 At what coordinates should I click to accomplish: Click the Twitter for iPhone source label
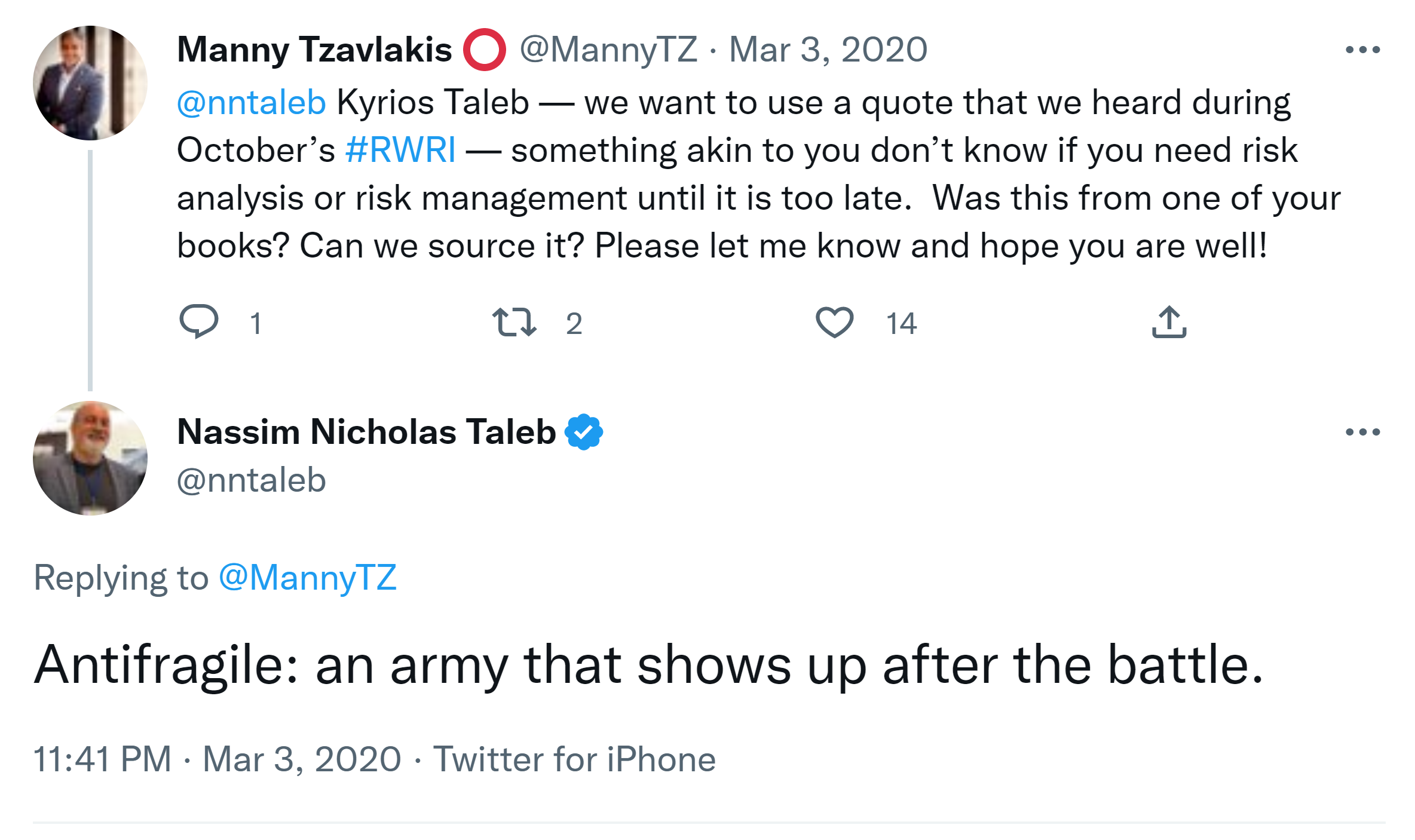(x=574, y=759)
